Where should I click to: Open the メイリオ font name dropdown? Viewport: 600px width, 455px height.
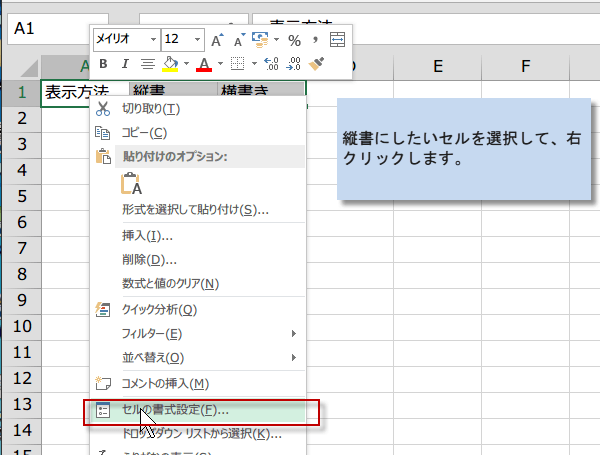(x=153, y=39)
